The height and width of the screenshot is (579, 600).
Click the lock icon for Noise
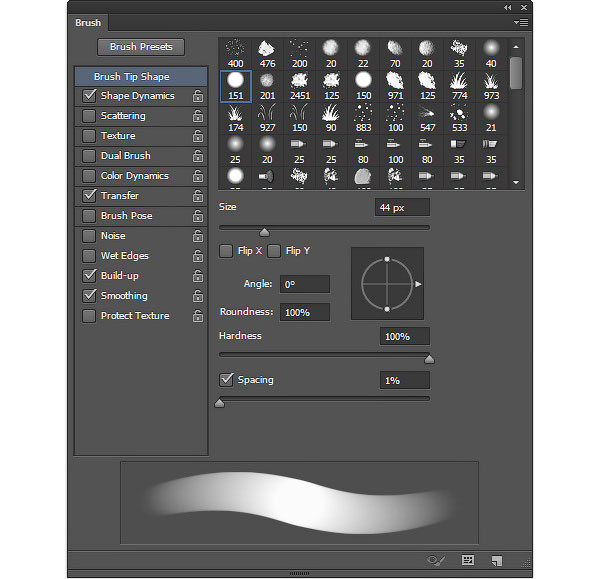pos(198,236)
